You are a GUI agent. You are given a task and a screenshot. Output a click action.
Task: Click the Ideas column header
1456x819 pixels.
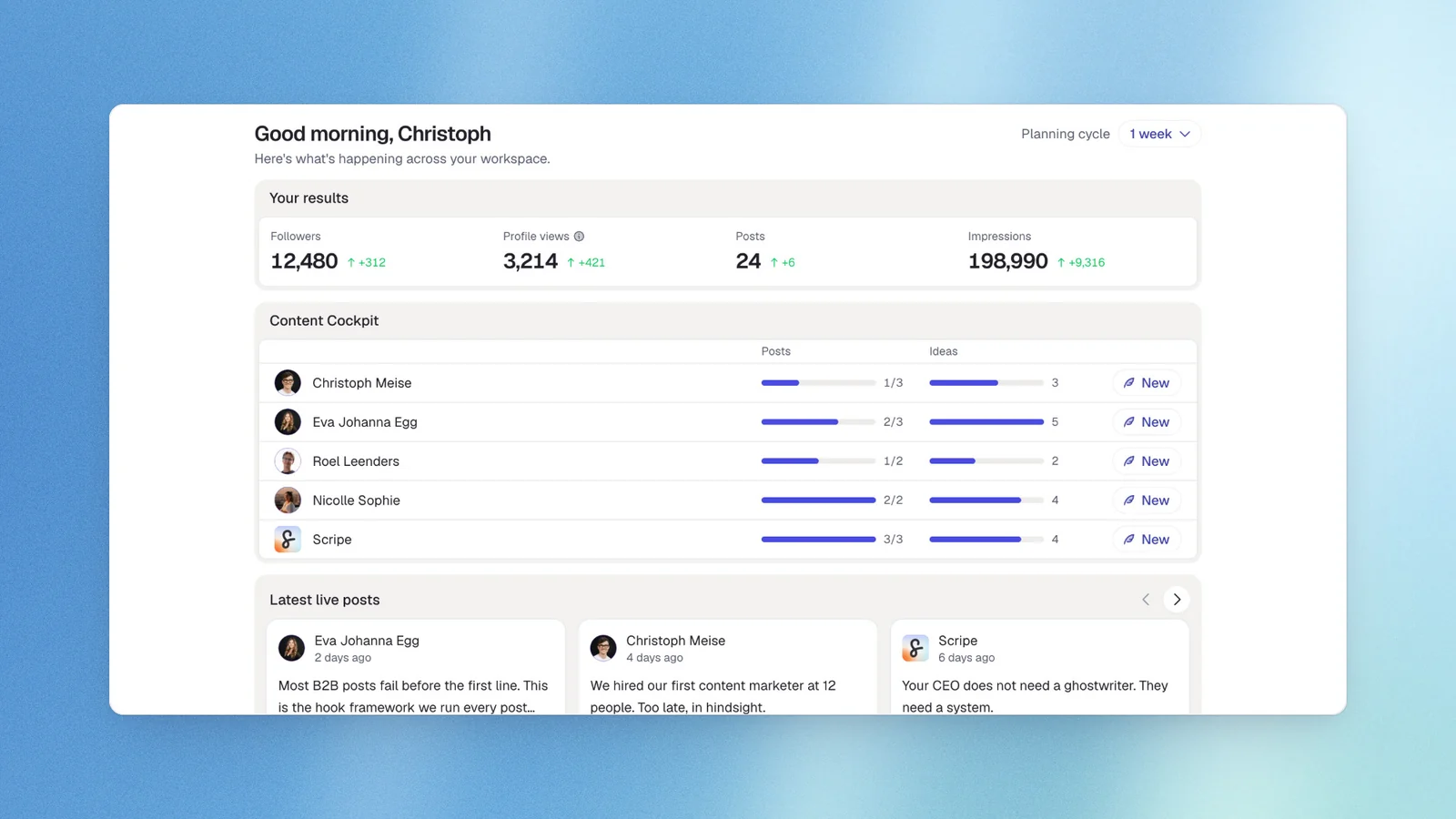click(x=944, y=351)
